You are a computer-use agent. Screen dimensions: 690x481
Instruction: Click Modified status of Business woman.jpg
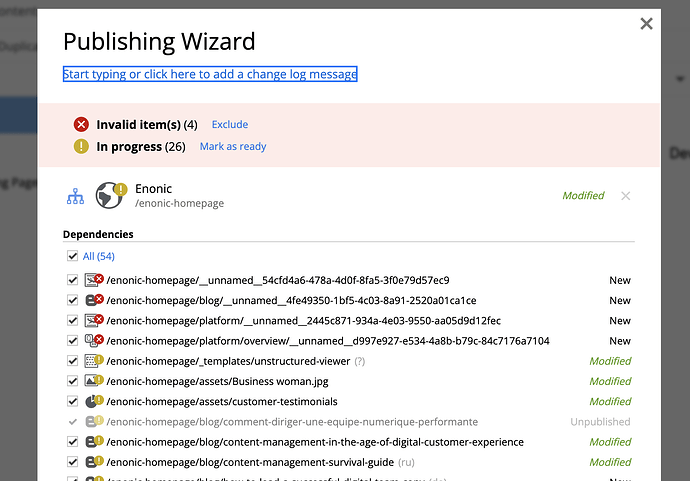click(x=610, y=382)
